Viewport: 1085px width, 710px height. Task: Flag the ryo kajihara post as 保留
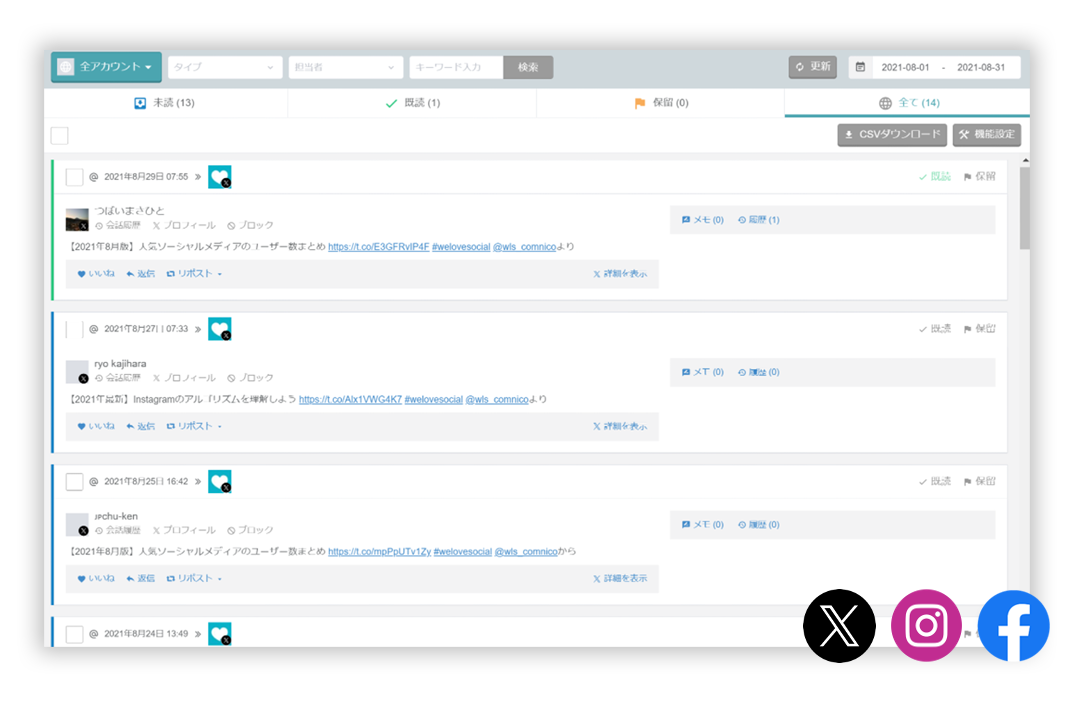tap(979, 329)
